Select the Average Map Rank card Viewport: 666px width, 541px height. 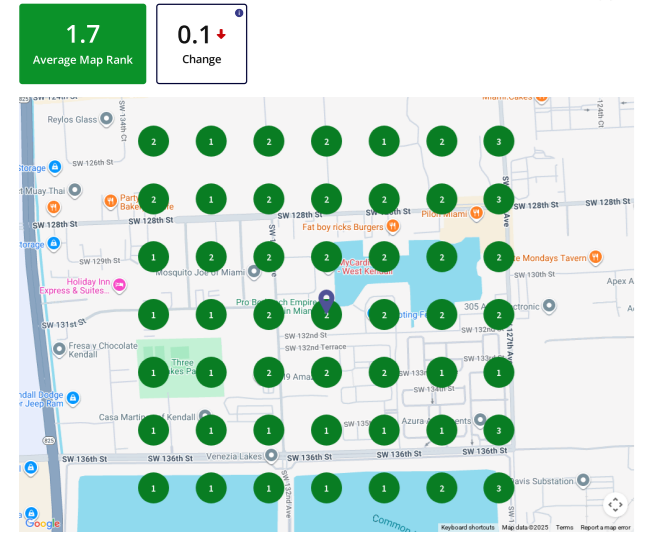coord(82,44)
